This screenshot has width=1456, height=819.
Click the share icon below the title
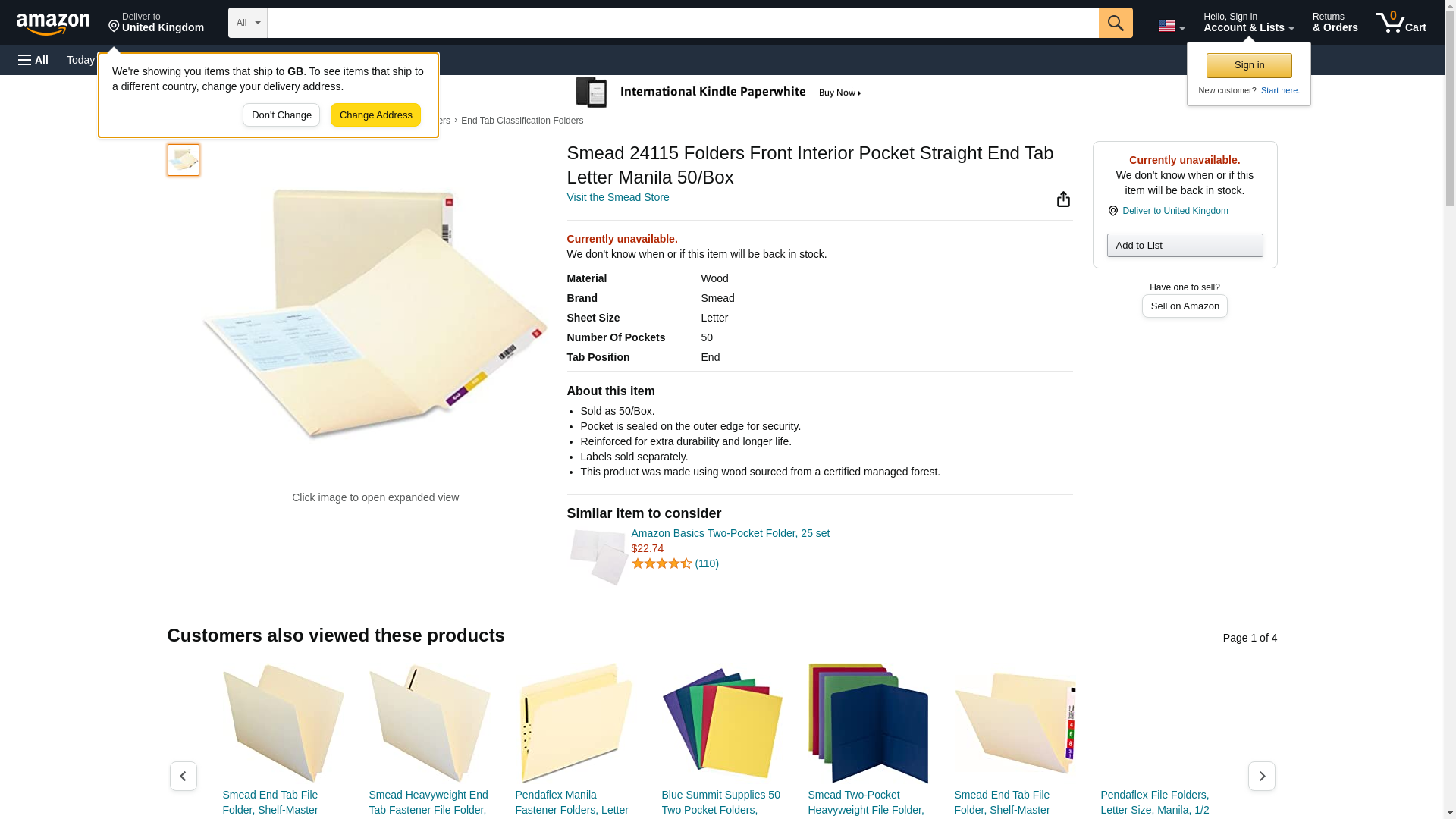point(1063,199)
